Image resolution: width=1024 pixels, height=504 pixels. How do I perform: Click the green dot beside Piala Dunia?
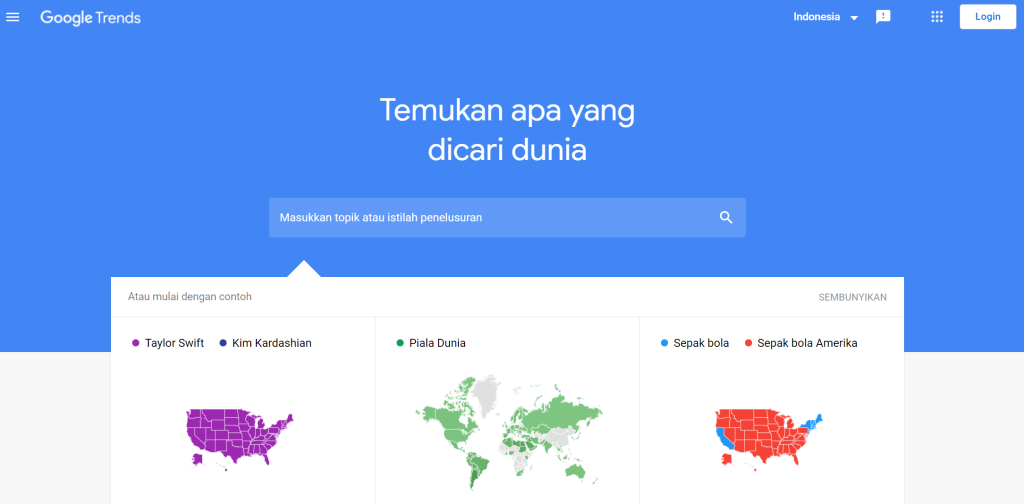[x=400, y=343]
